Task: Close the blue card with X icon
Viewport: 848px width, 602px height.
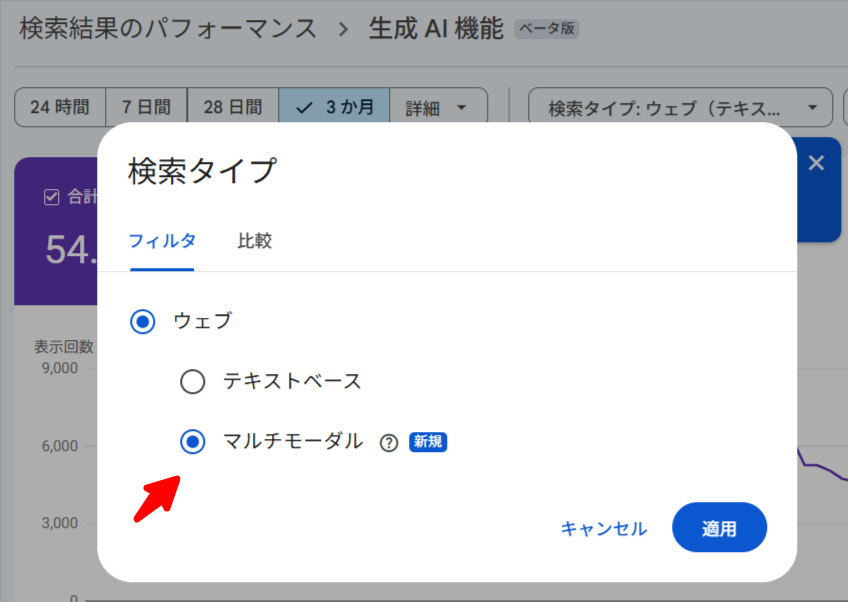Action: point(816,163)
